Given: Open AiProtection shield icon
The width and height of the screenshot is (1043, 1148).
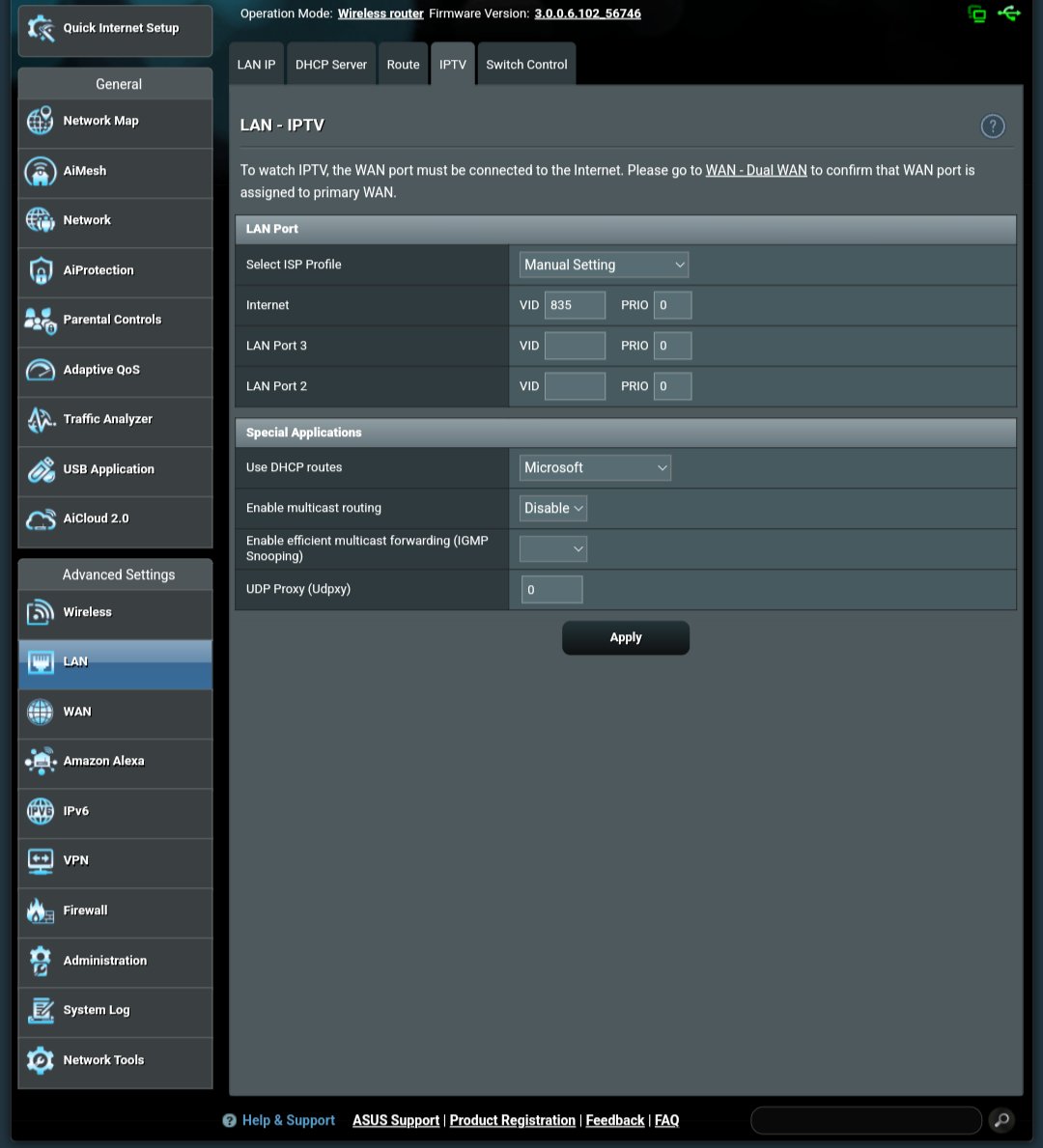Looking at the screenshot, I should click(41, 271).
